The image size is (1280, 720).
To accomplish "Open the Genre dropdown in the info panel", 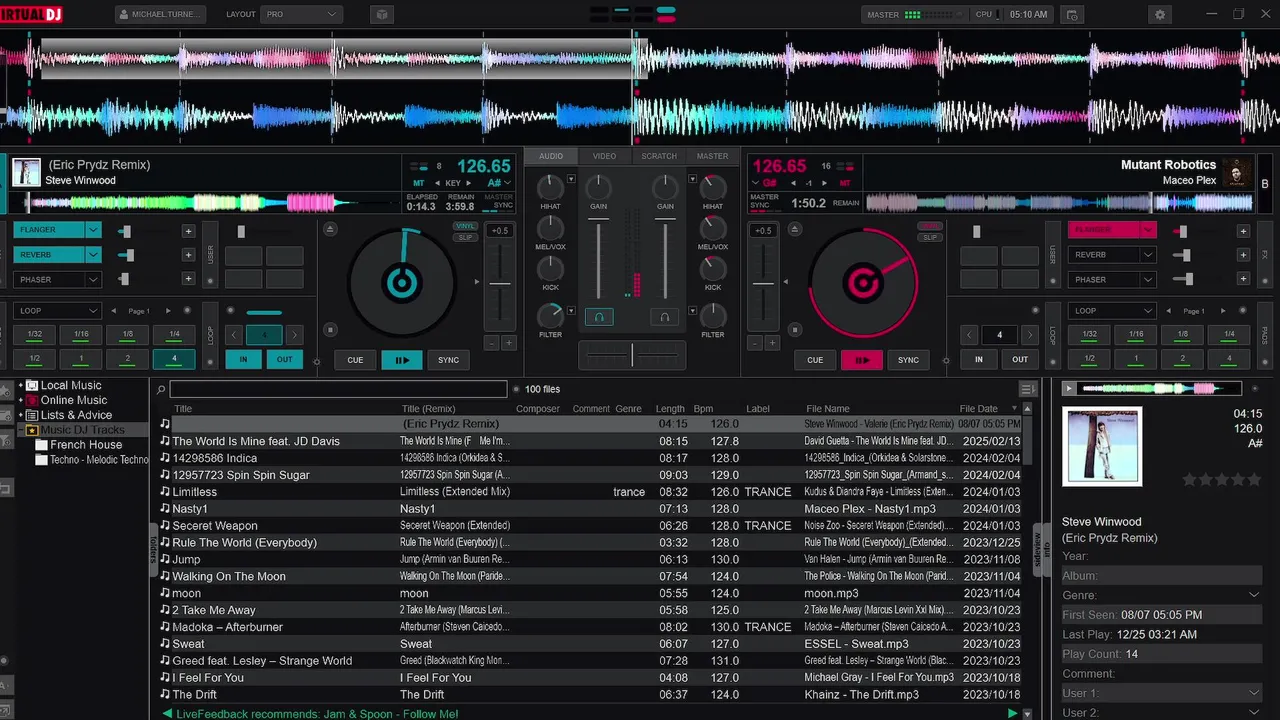I will pos(1254,595).
